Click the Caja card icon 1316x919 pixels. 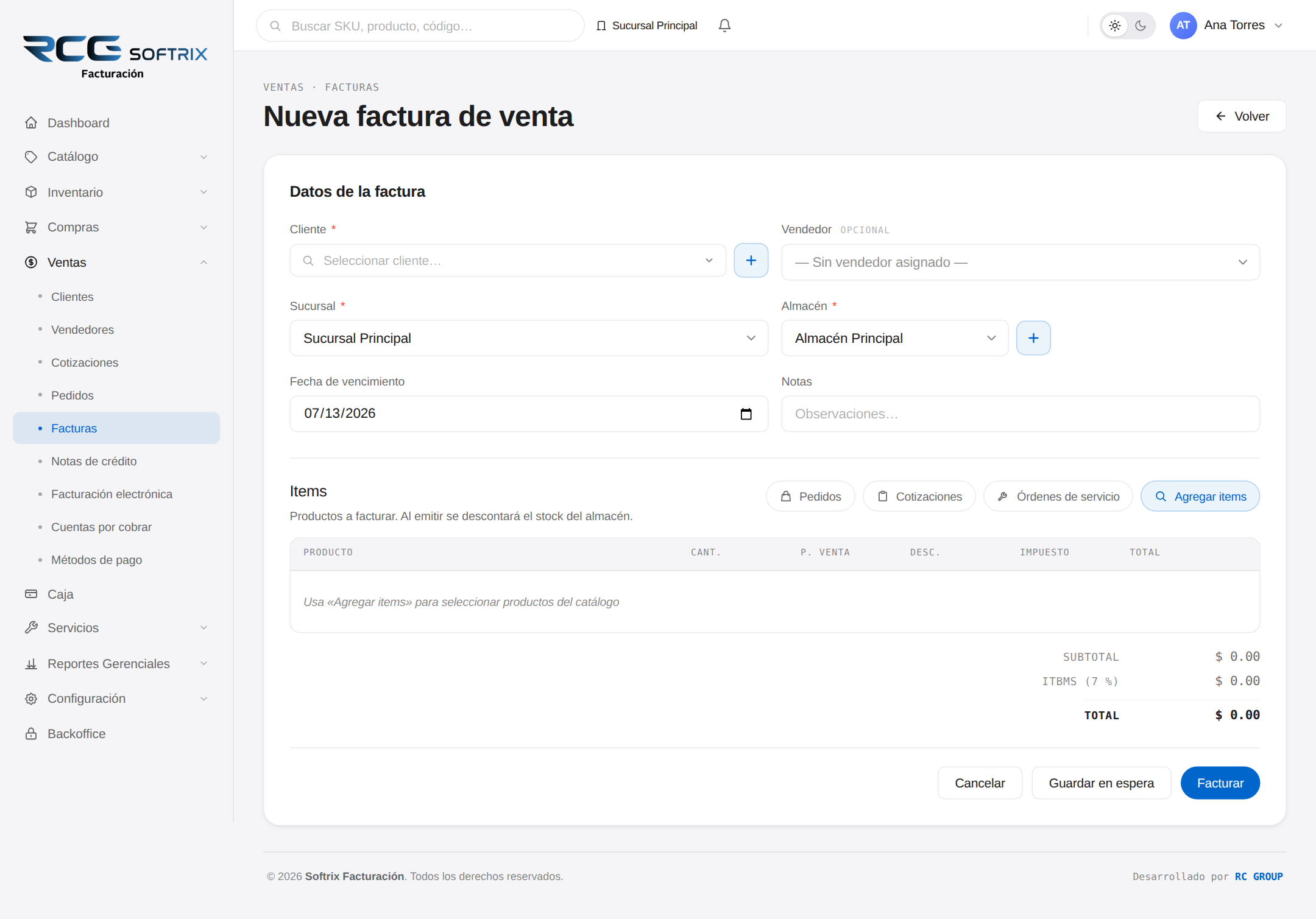point(31,594)
